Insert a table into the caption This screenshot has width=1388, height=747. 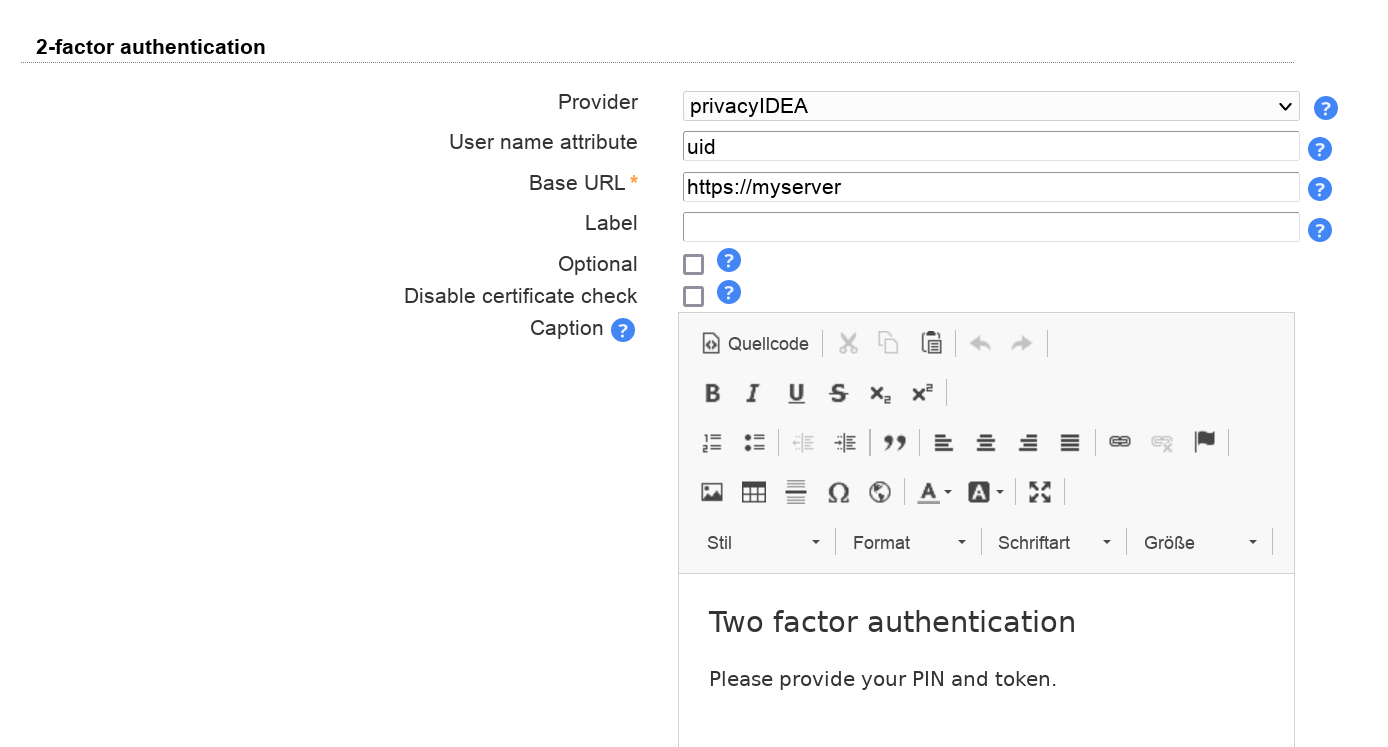[x=754, y=492]
